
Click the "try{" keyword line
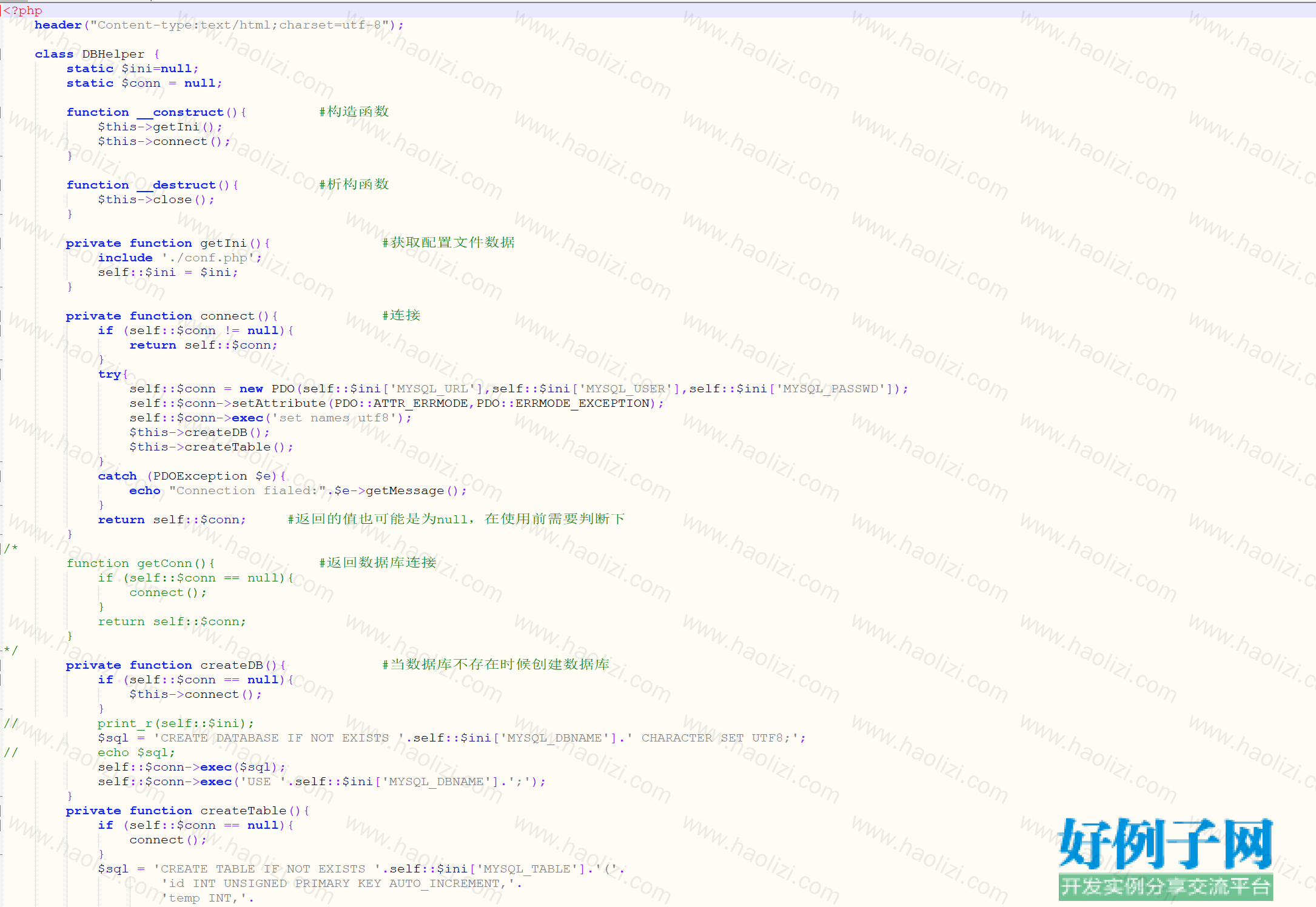(x=113, y=374)
